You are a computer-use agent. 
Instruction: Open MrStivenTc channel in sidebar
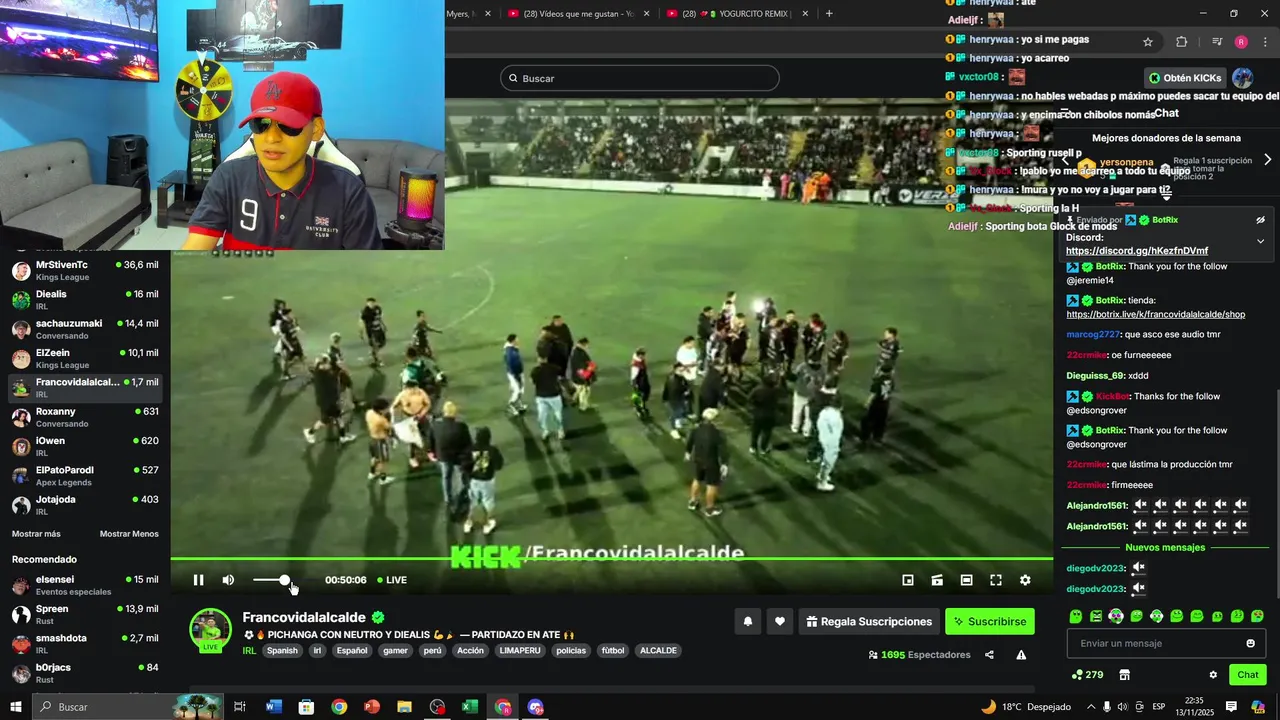point(85,270)
